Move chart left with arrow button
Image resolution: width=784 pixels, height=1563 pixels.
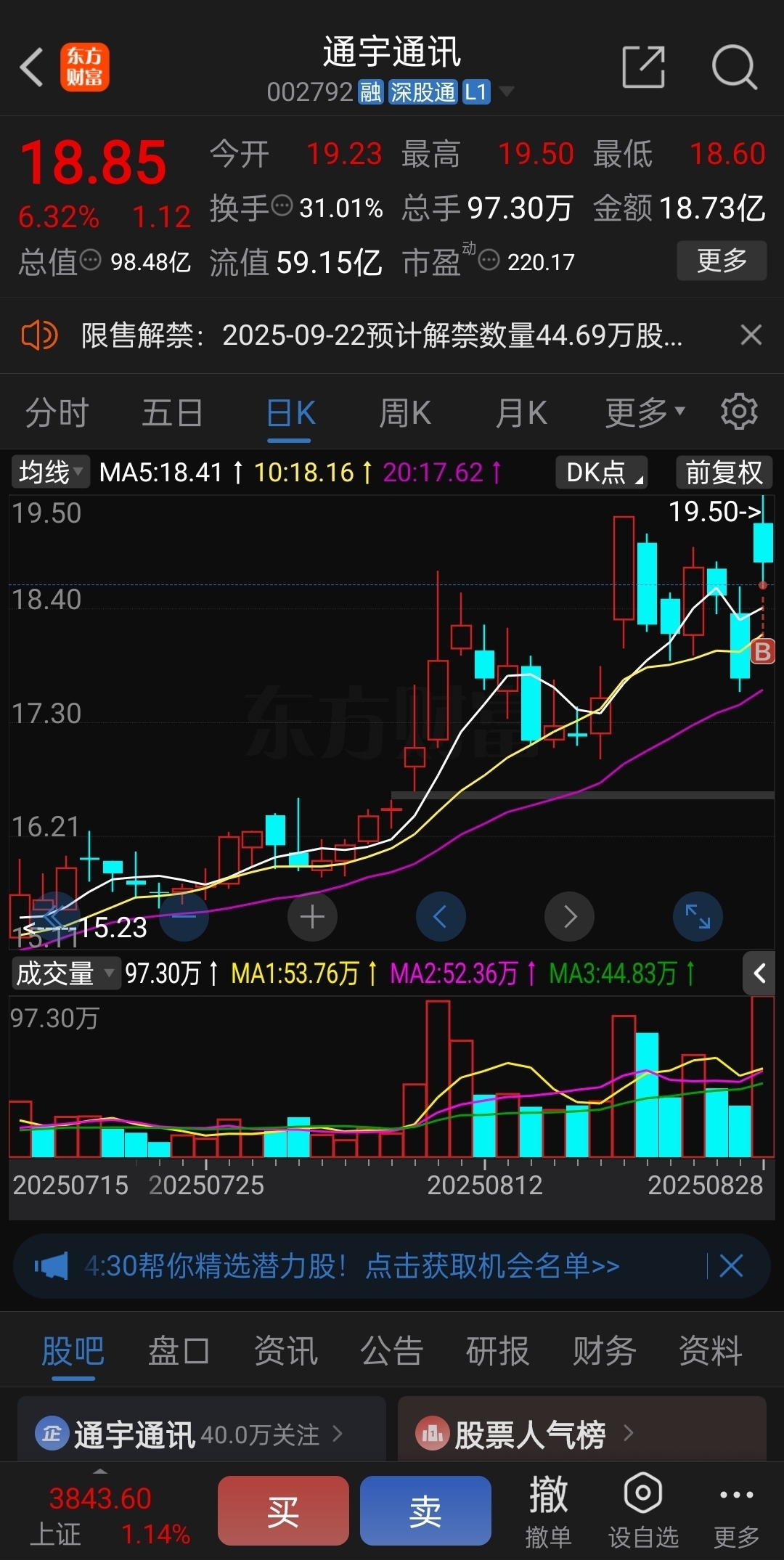point(441,917)
